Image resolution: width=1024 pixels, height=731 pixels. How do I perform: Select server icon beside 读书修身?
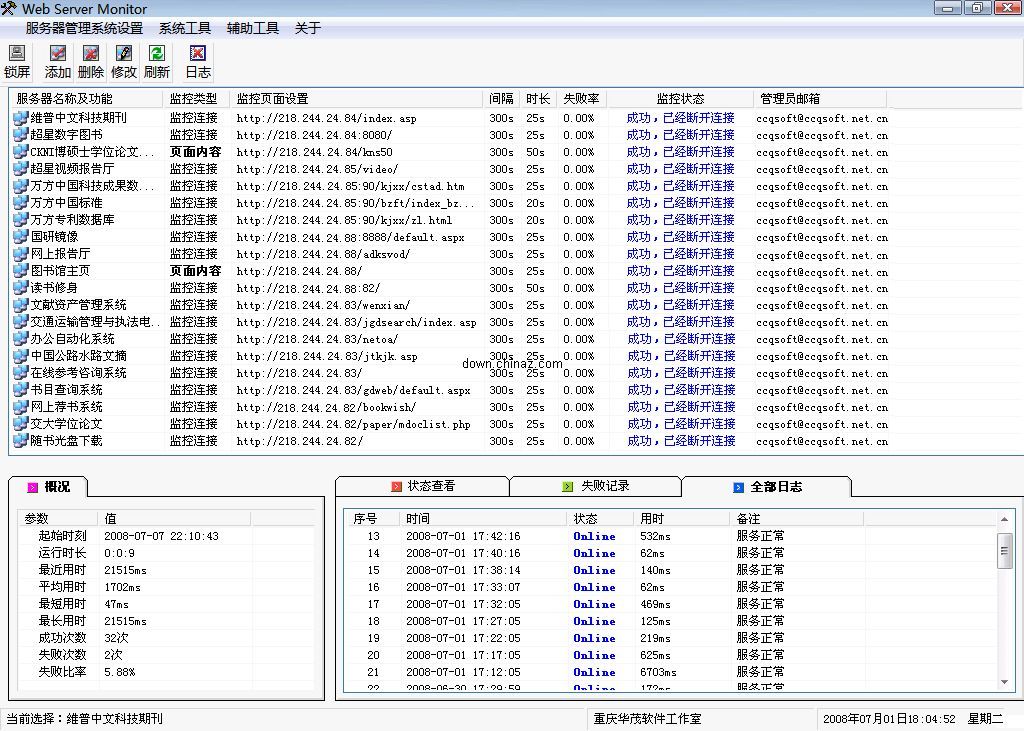[20, 287]
